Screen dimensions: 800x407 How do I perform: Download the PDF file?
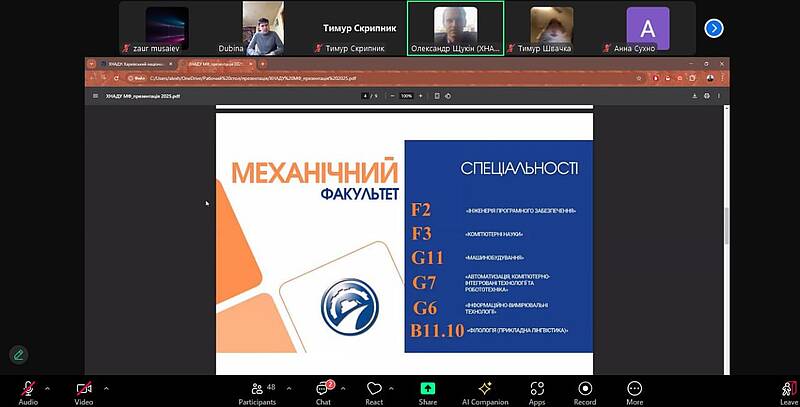point(694,96)
